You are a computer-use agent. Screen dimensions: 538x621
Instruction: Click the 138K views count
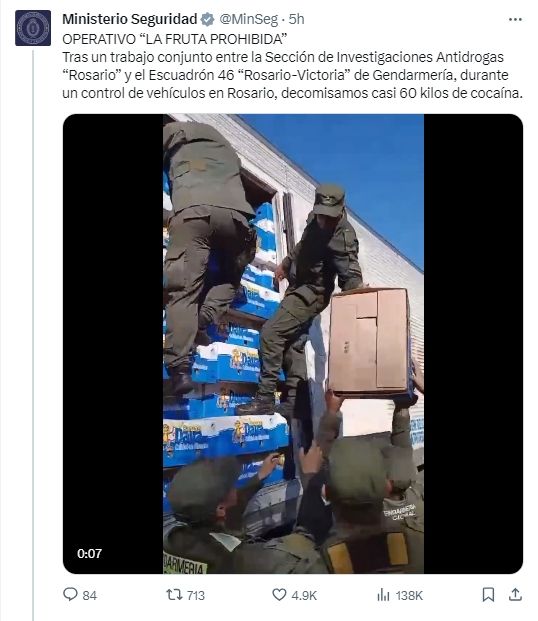point(409,595)
